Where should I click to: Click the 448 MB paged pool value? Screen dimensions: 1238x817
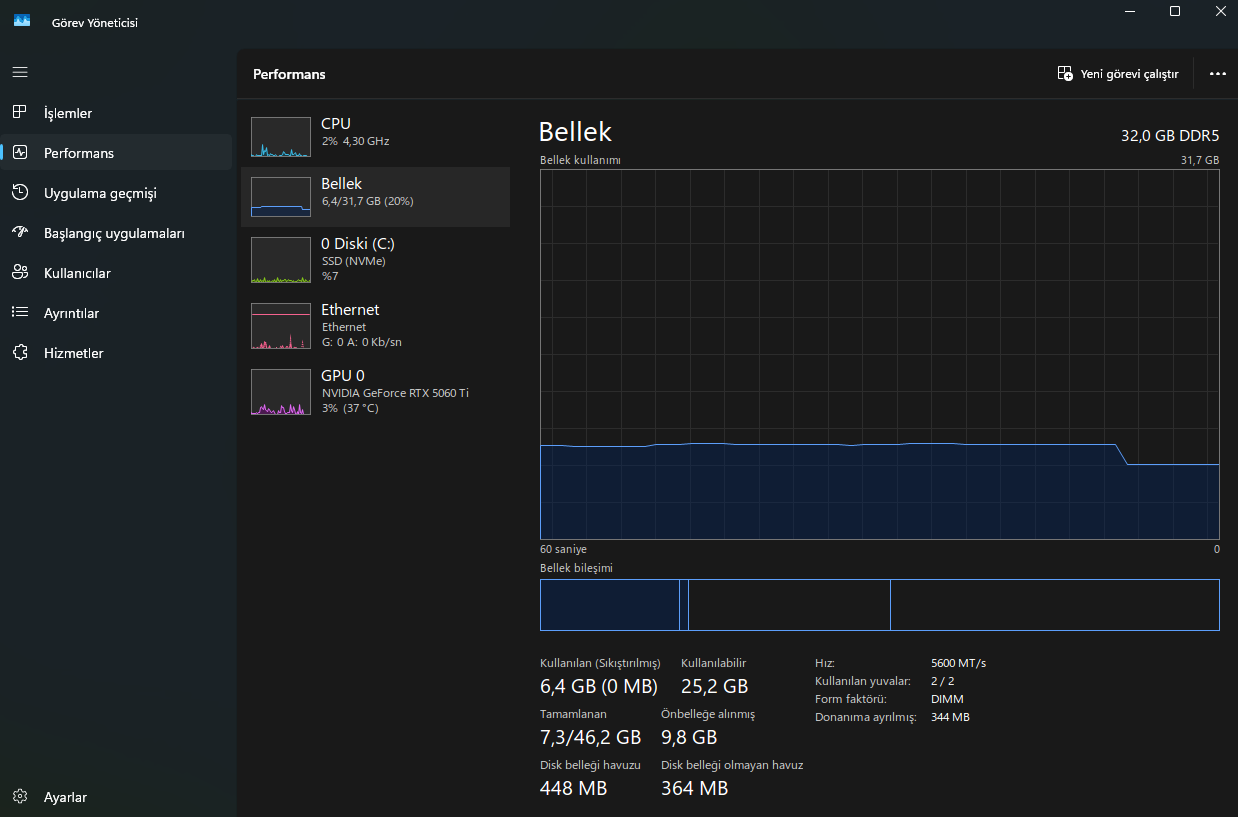(574, 788)
